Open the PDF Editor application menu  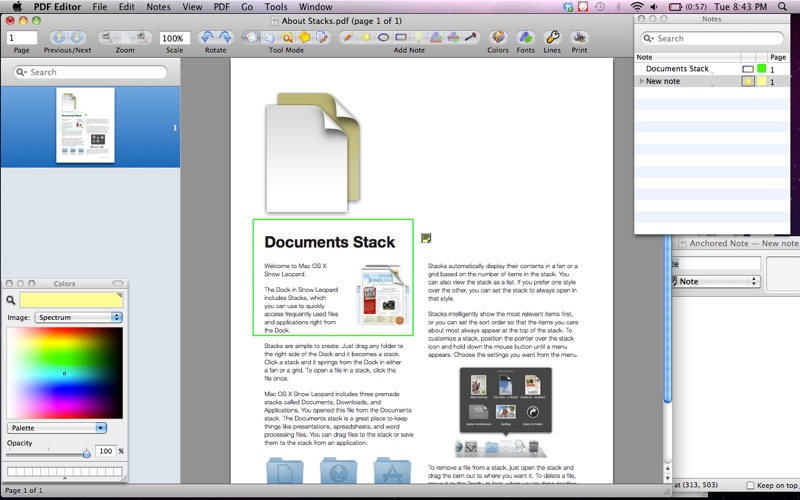(57, 7)
